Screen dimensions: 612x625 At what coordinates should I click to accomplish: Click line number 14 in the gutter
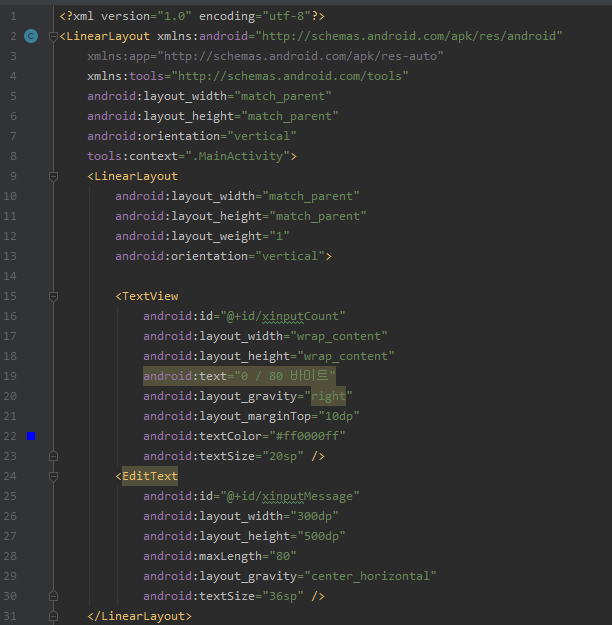pyautogui.click(x=10, y=276)
